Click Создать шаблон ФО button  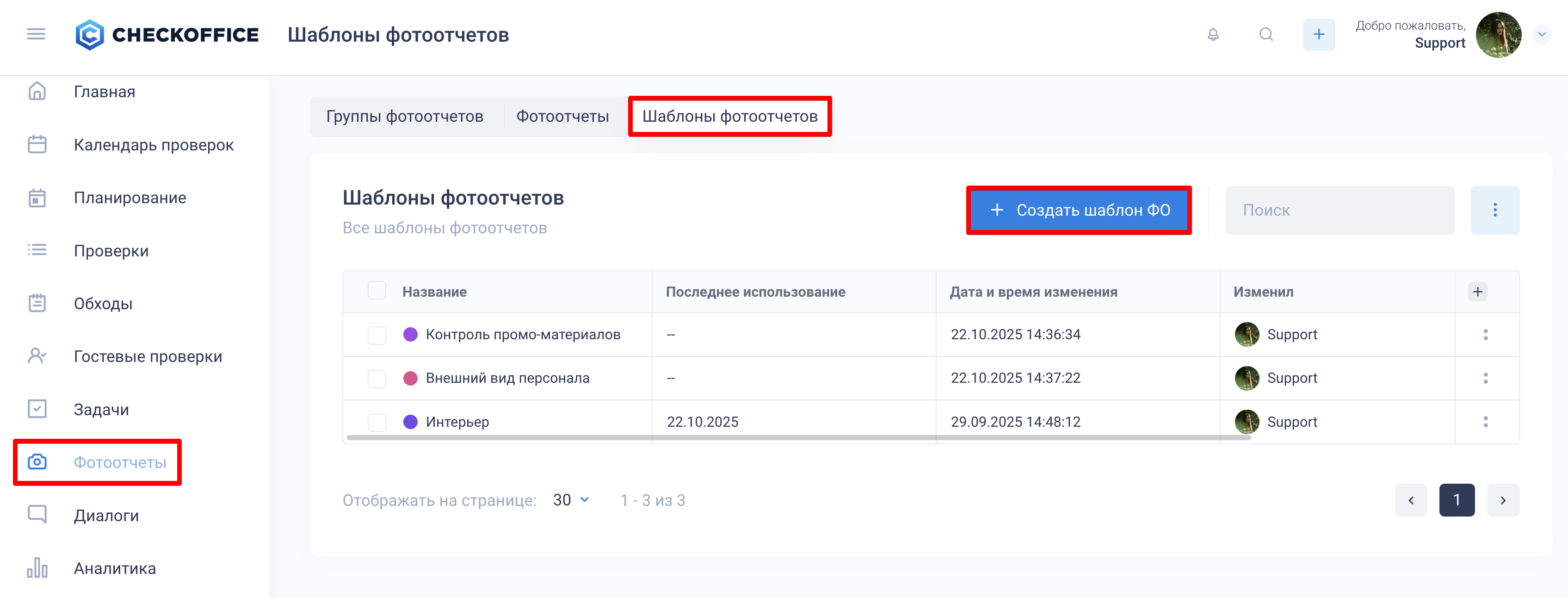(1078, 210)
